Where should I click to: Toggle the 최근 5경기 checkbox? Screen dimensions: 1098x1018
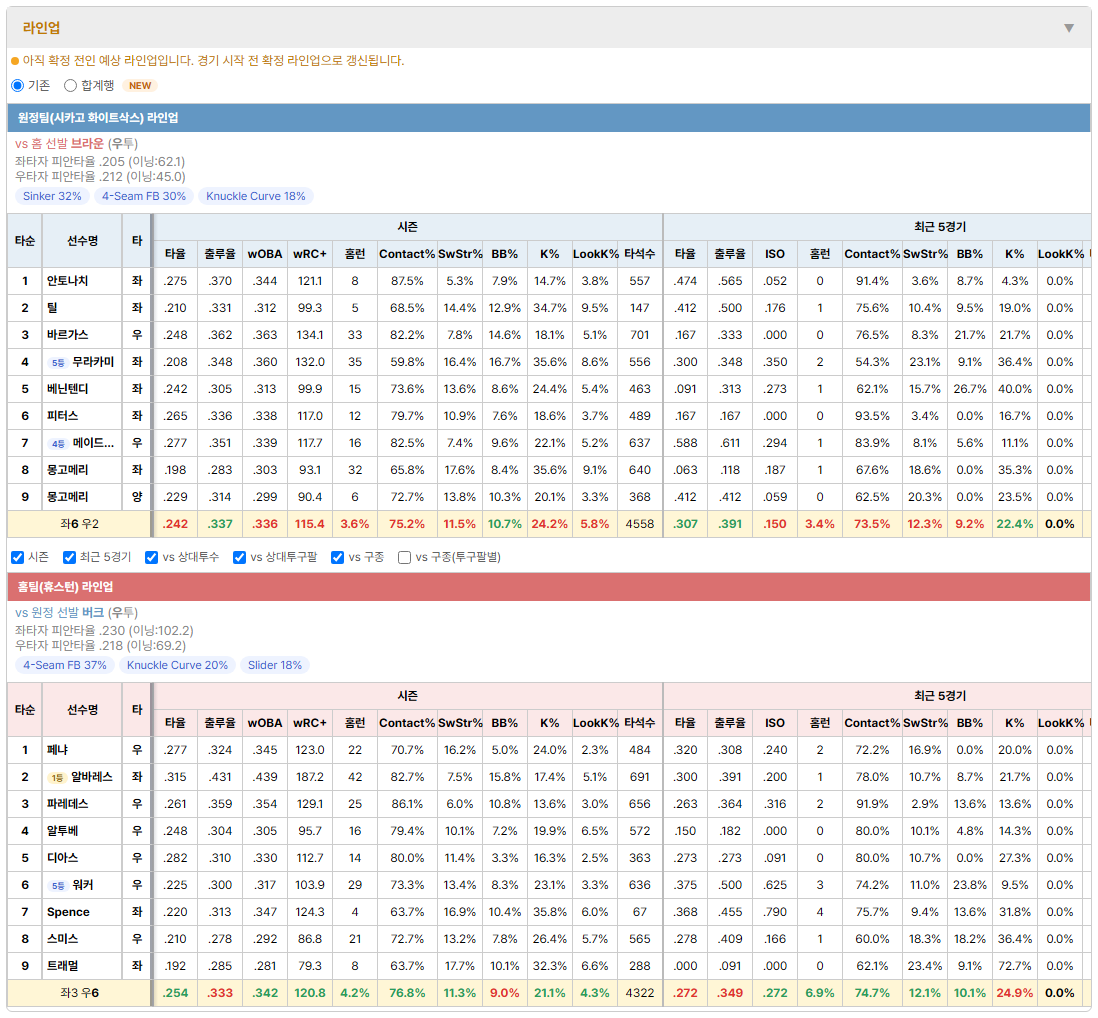tap(69, 557)
